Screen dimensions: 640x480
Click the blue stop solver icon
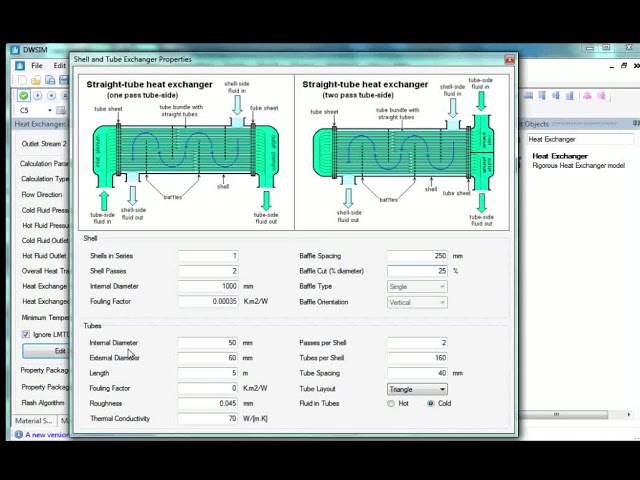tap(51, 96)
